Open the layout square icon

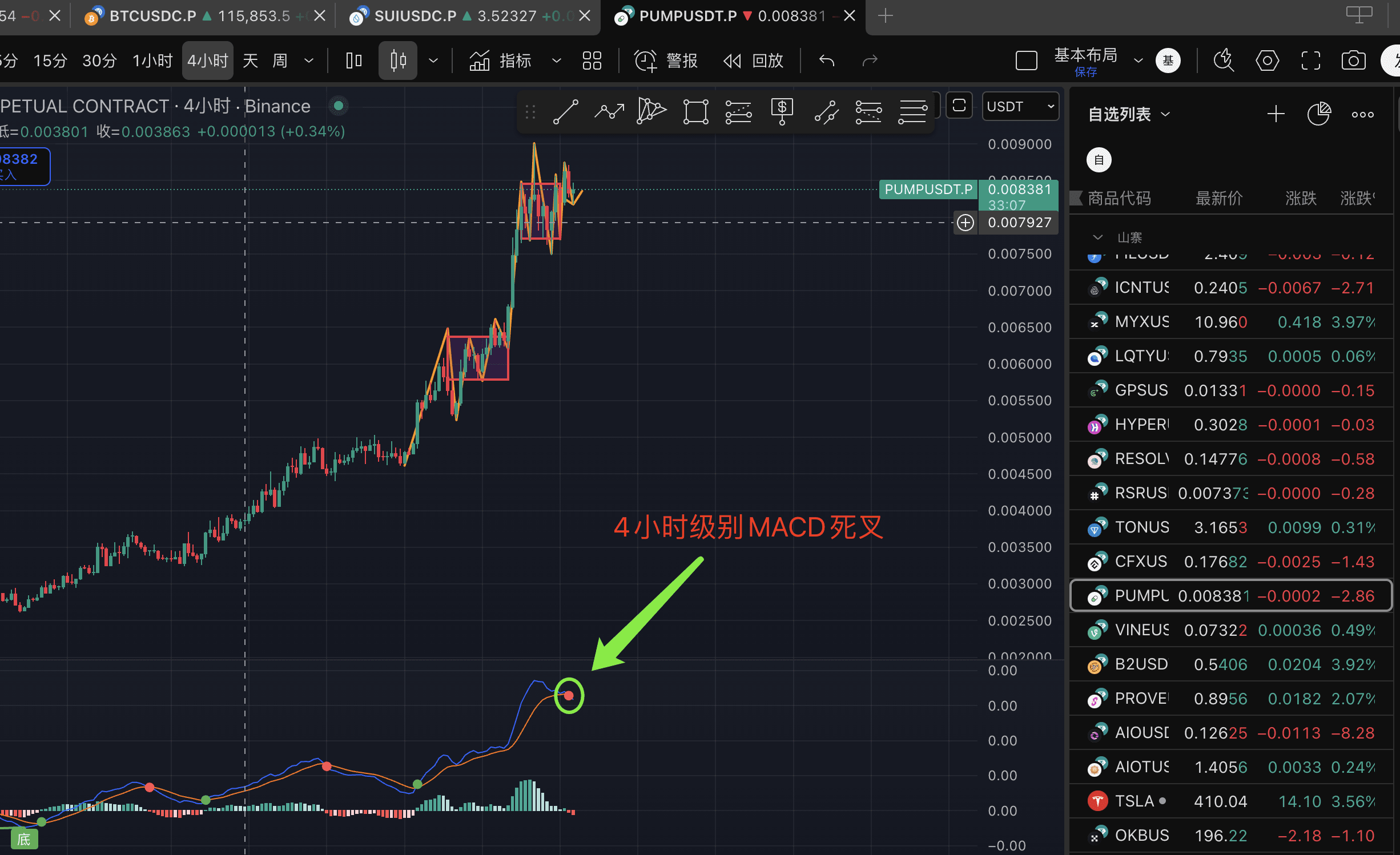pos(1026,61)
